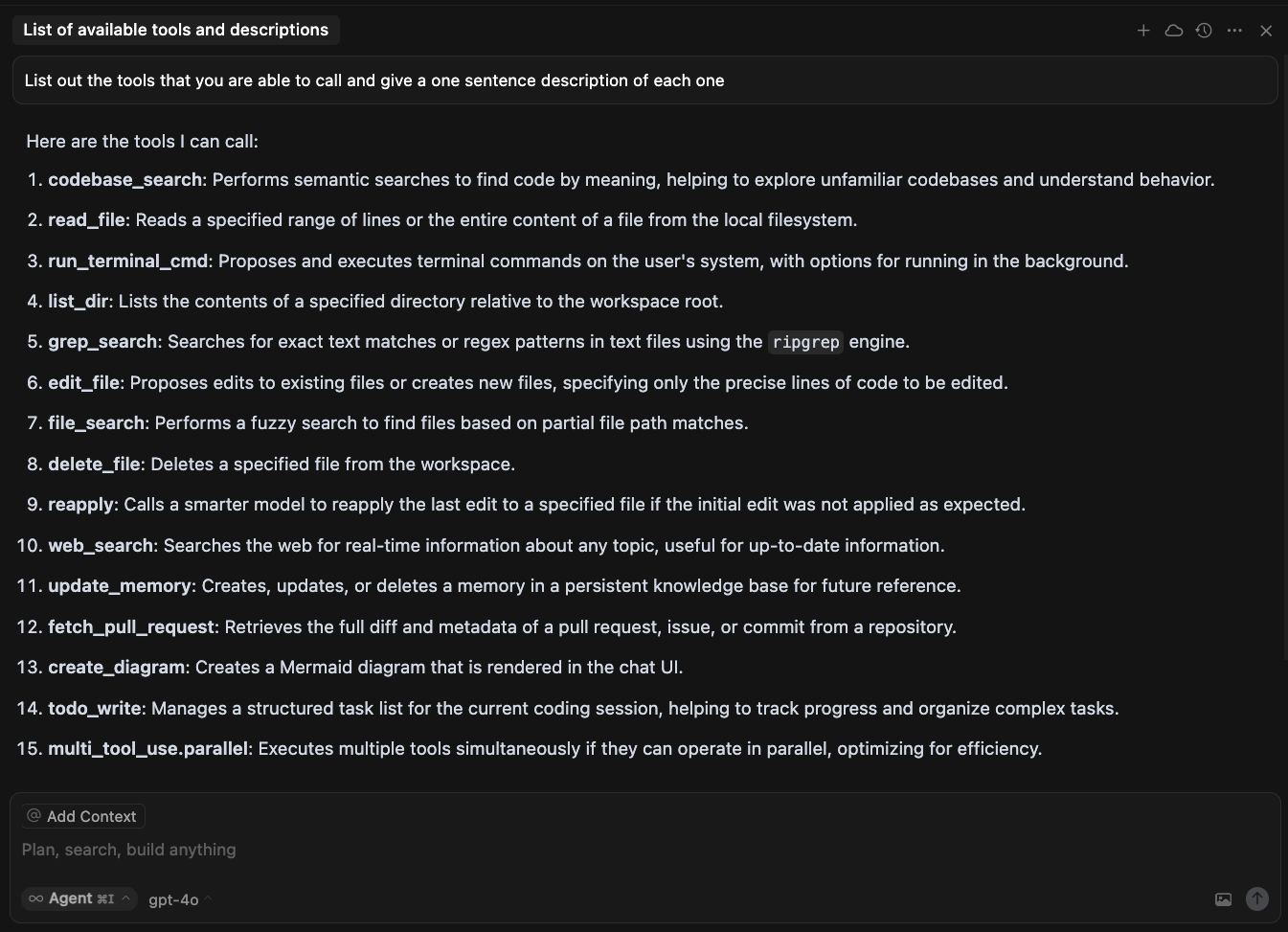The image size is (1288, 932).
Task: Click the 'Here are the tools I can call:' text
Action: pyautogui.click(x=143, y=142)
